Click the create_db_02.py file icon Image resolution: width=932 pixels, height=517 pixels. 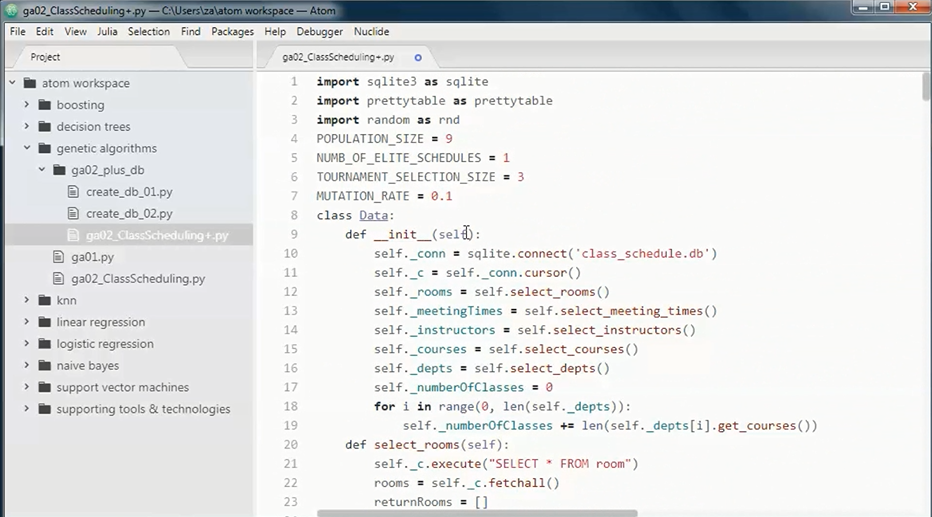[73, 213]
